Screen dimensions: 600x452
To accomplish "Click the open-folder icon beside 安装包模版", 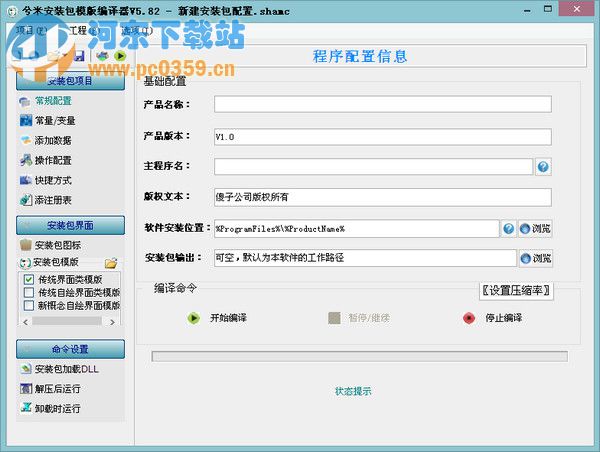I will [111, 263].
